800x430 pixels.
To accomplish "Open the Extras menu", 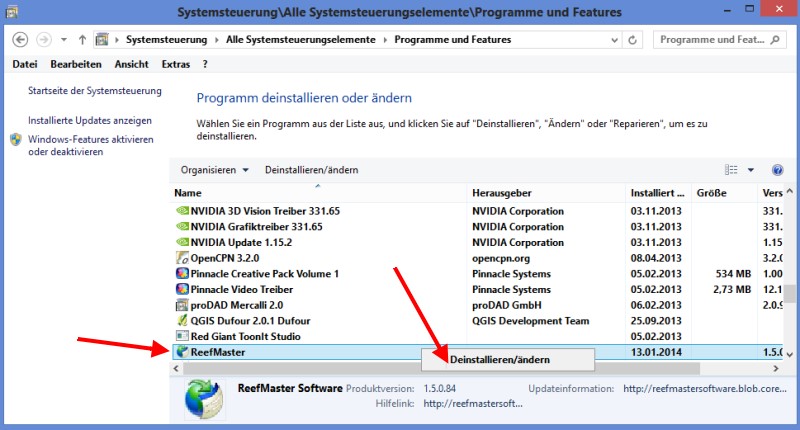I will point(175,64).
